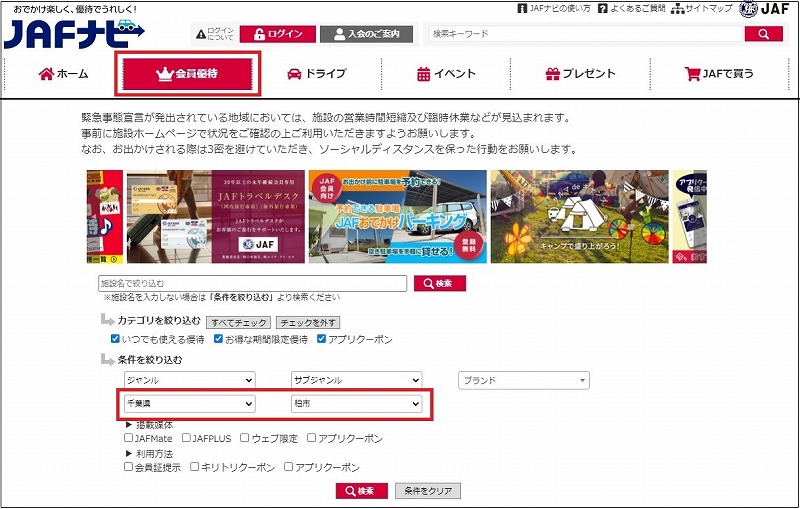Open the 千葉県 prefecture dropdown
800x509 pixels.
click(189, 403)
